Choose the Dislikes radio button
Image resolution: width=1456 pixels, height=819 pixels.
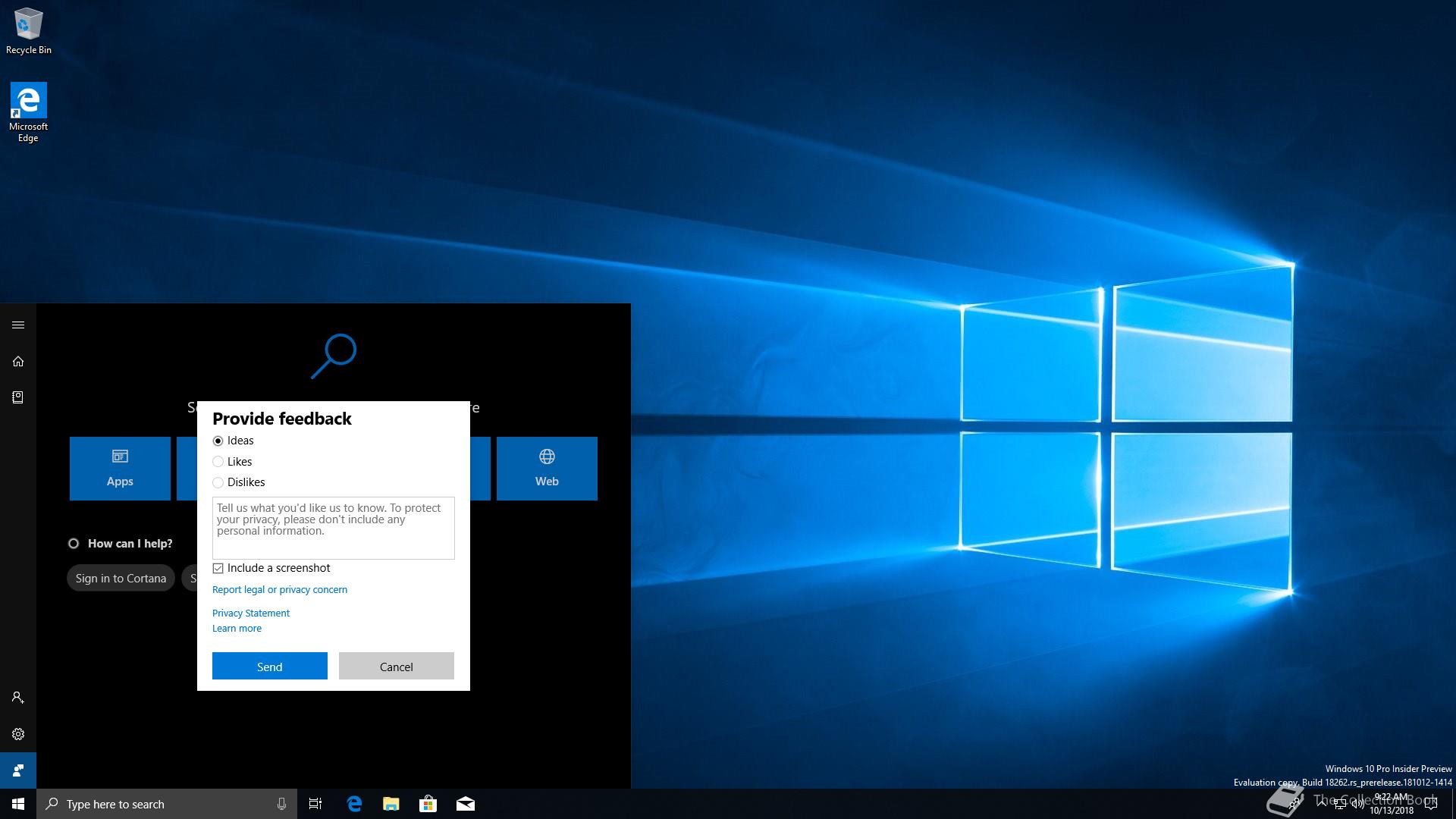pos(218,482)
